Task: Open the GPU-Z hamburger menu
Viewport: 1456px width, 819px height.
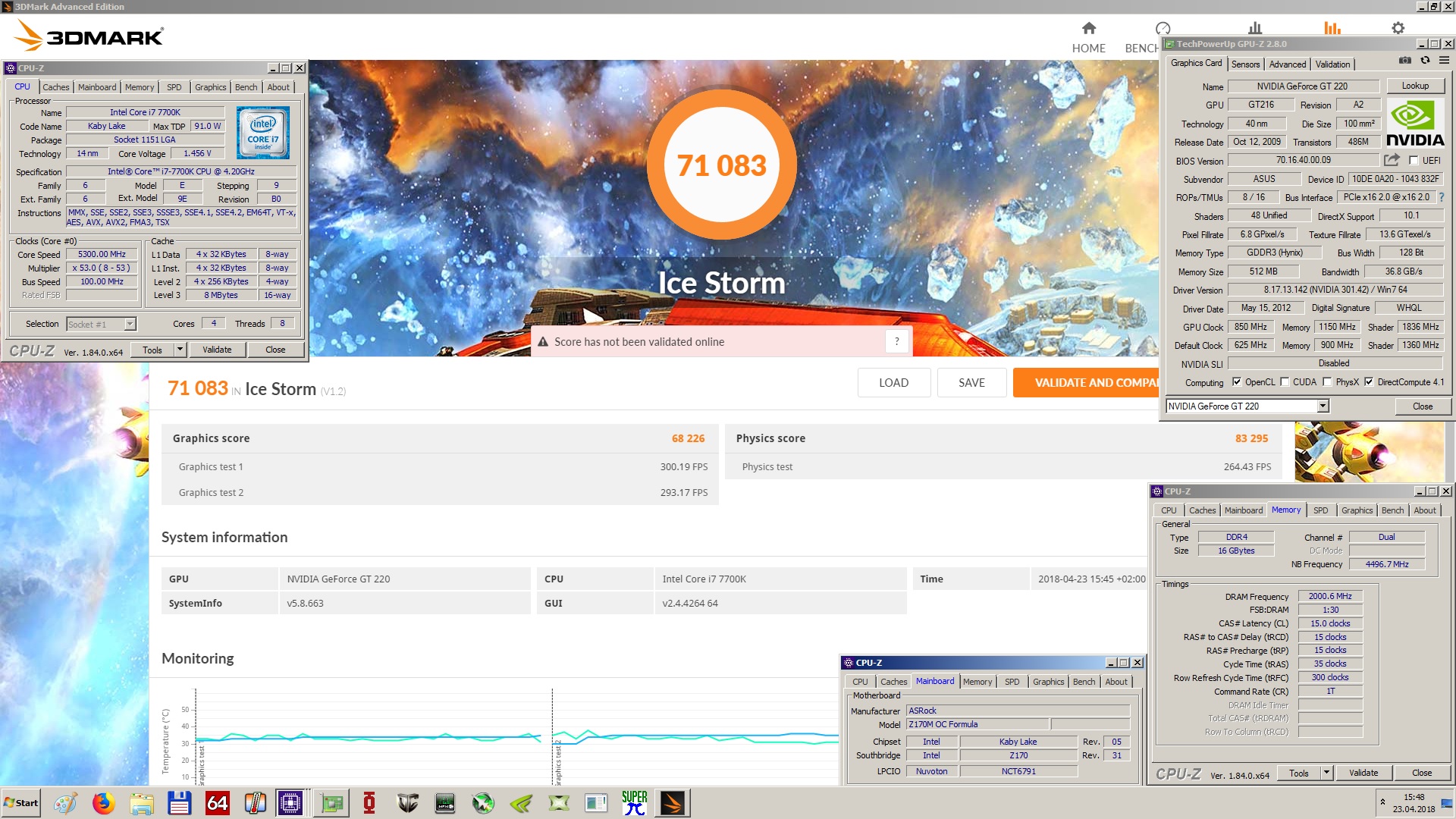Action: [1445, 61]
